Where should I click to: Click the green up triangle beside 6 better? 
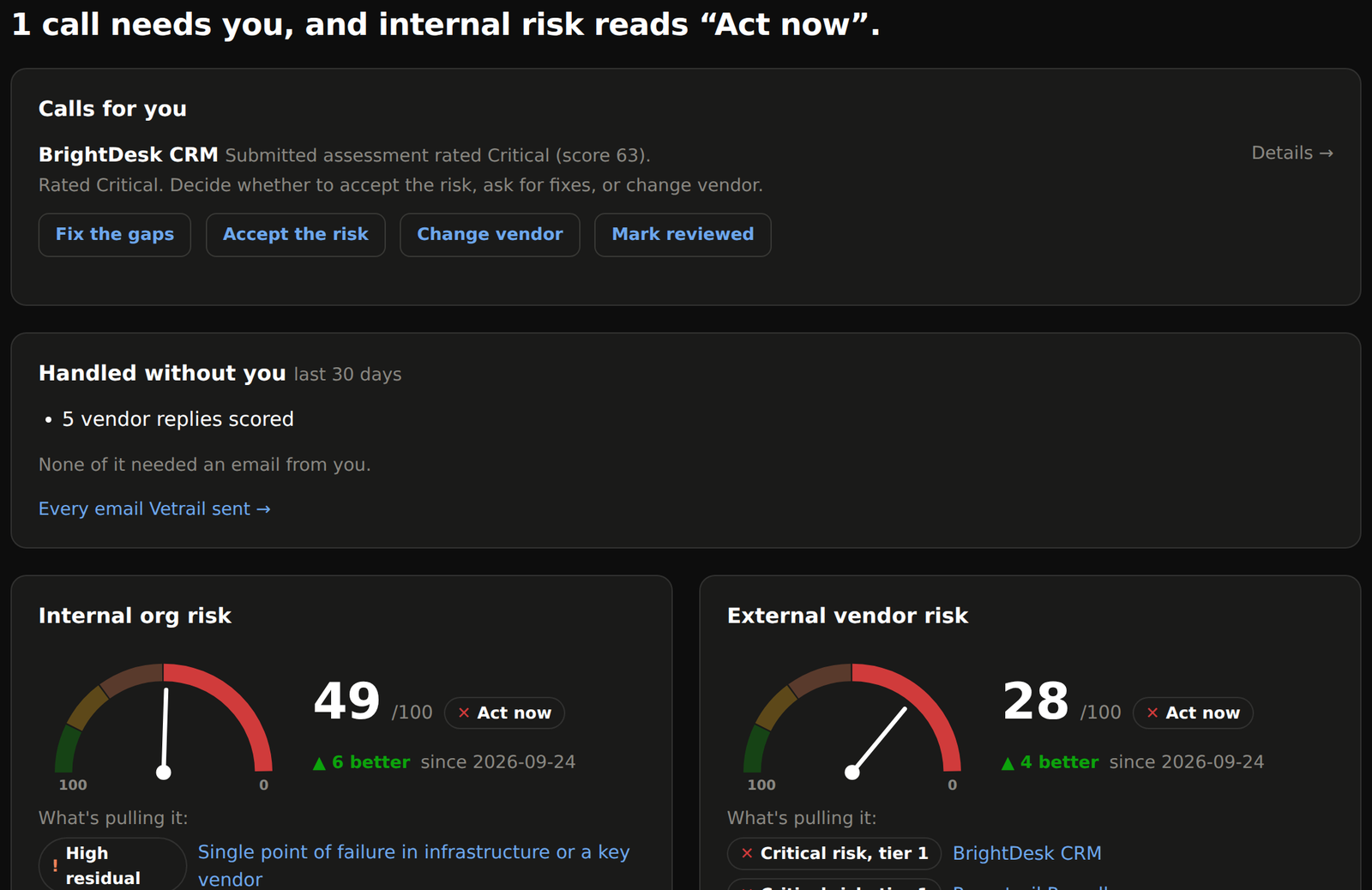pos(319,763)
